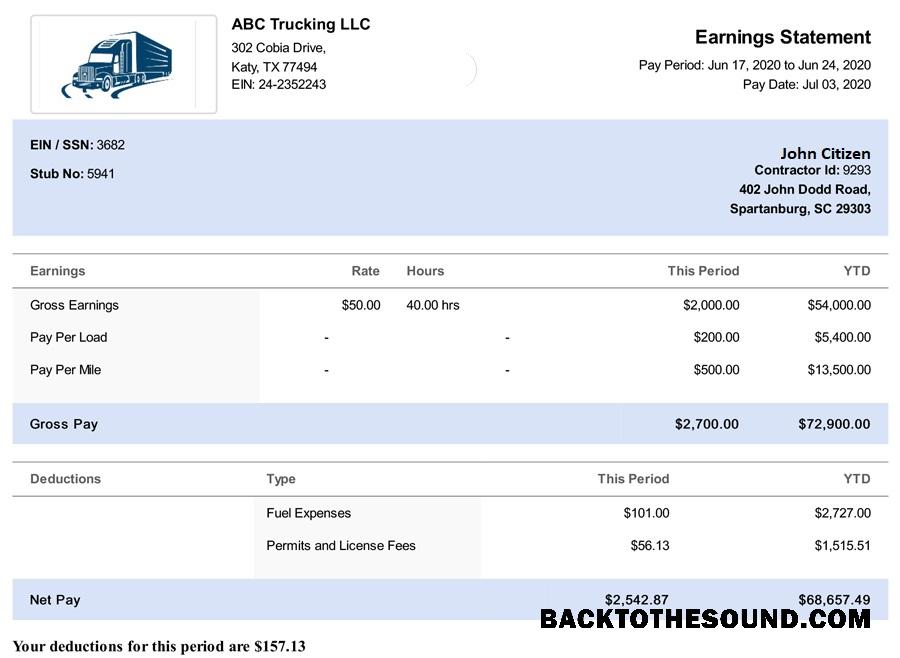Click the '$2,700.00' gross pay total
Image resolution: width=900 pixels, height=658 pixels.
coord(707,424)
